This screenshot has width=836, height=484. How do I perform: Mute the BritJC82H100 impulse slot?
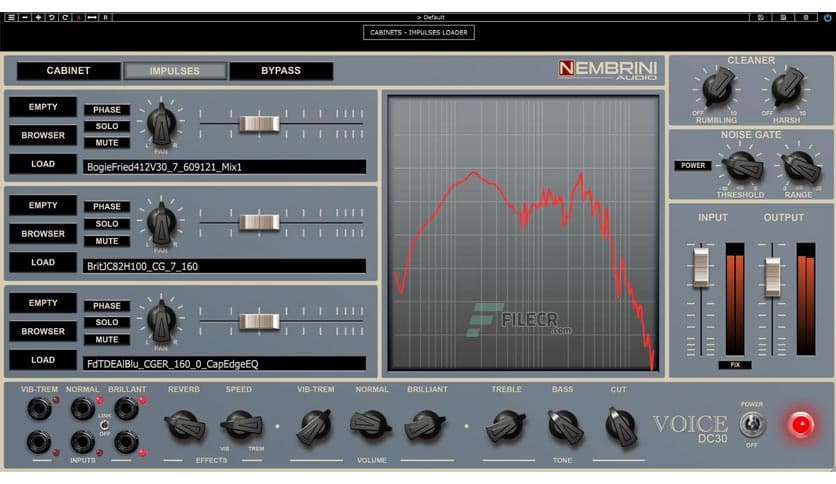coord(107,241)
